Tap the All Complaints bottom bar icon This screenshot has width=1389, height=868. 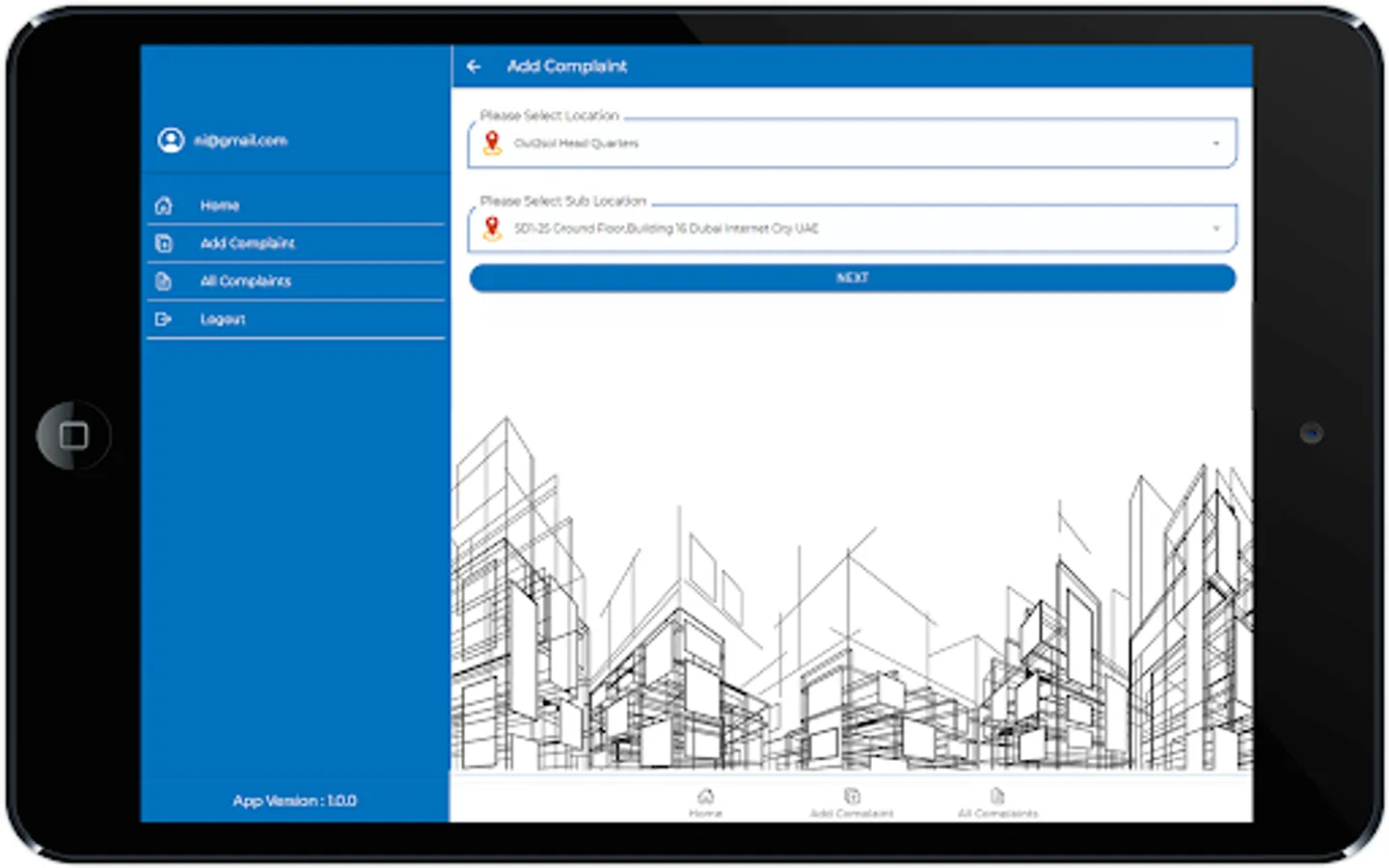click(x=997, y=797)
